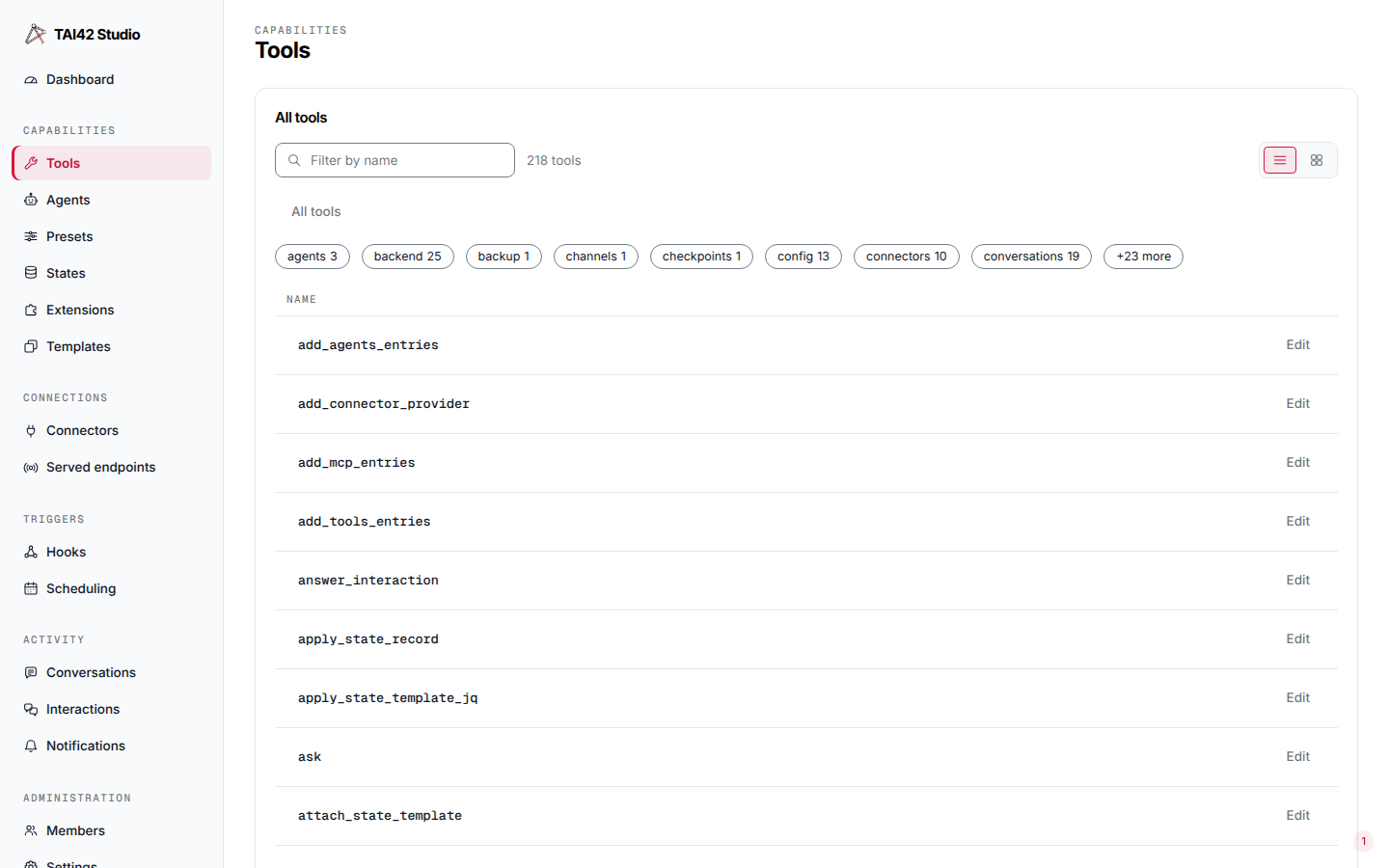Click the robot icon beside Agents
This screenshot has height=868, width=1389.
point(31,201)
